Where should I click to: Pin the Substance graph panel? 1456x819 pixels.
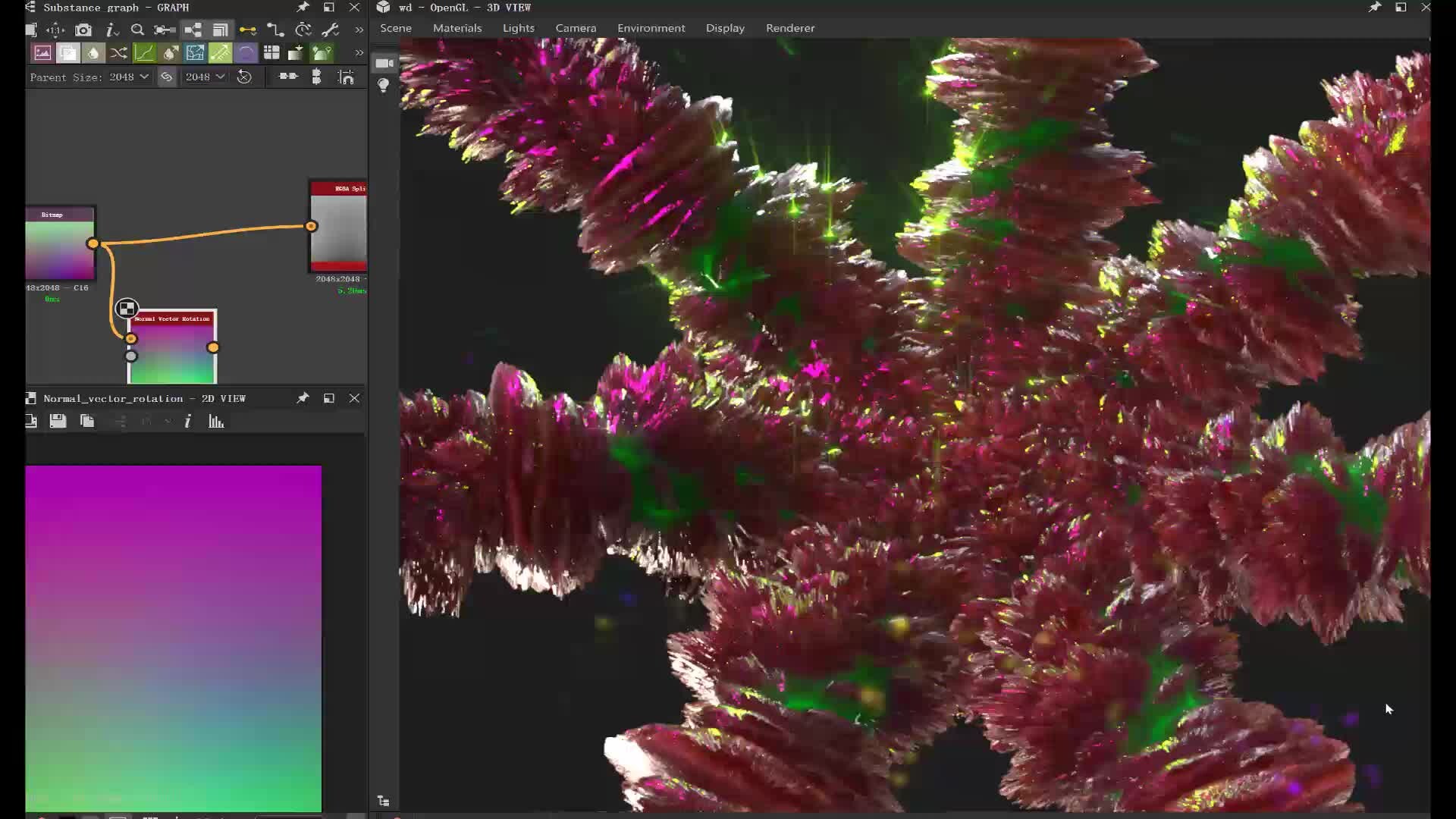303,7
